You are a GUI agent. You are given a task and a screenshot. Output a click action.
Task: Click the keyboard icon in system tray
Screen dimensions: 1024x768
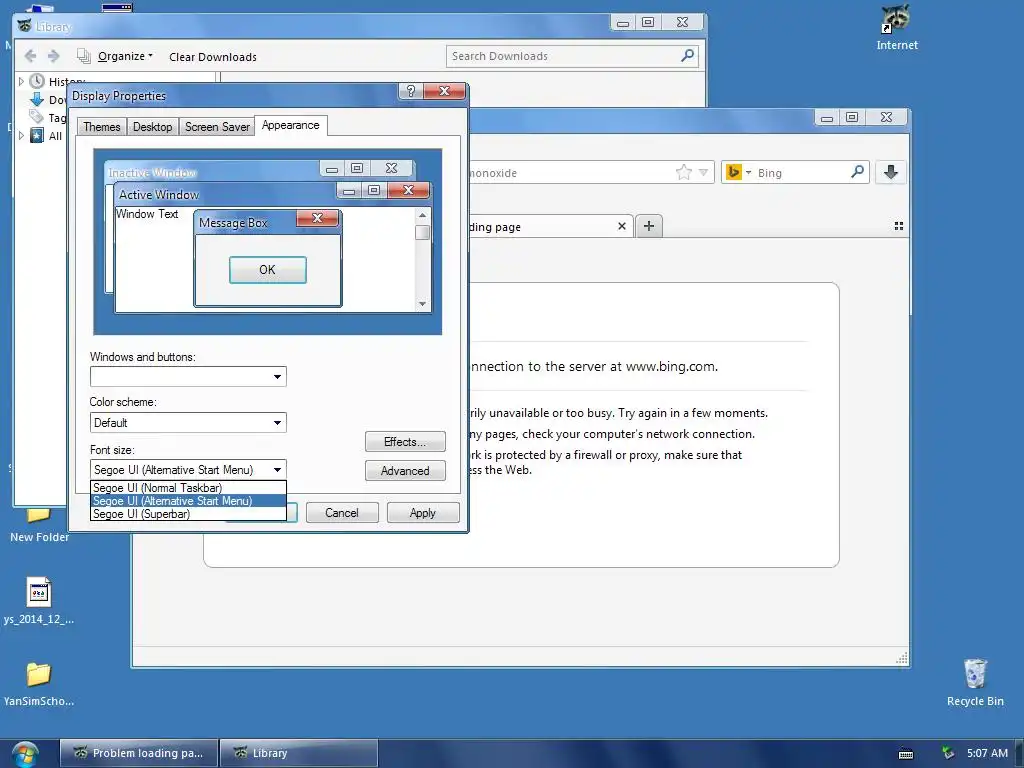(x=906, y=754)
